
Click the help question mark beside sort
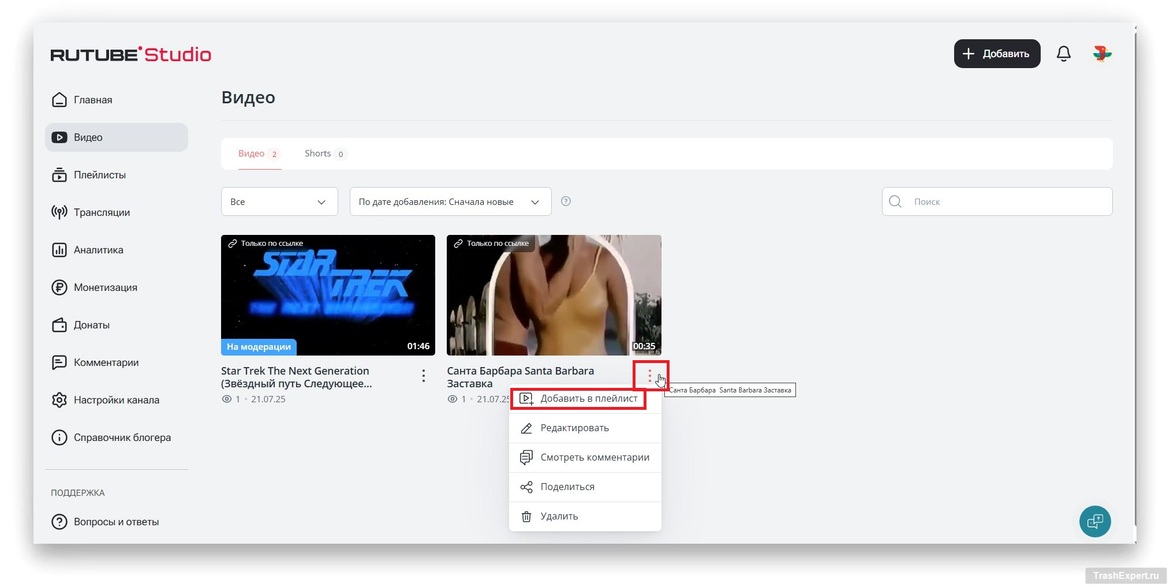click(566, 202)
